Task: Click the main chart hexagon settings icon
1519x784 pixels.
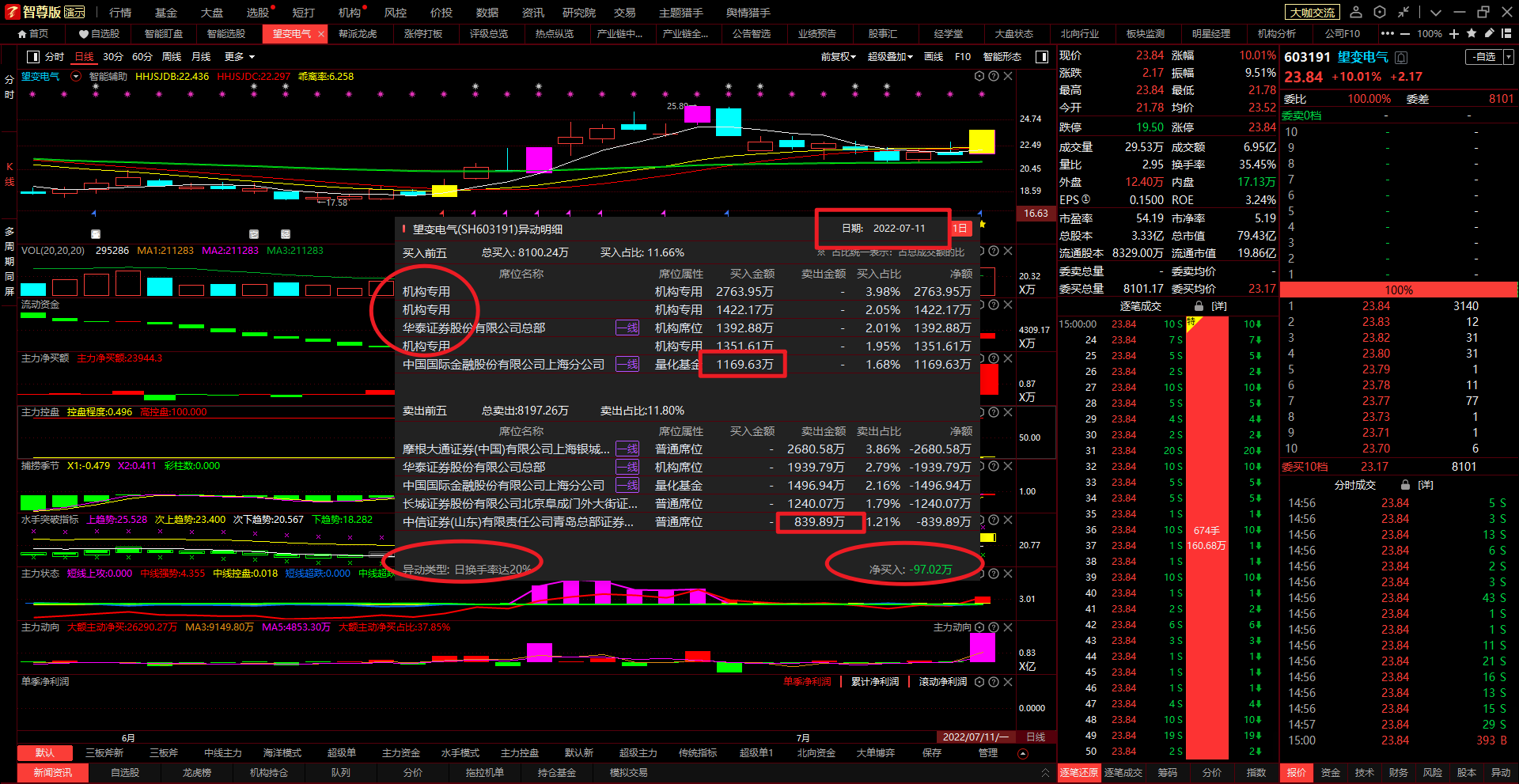Action: pos(979,76)
